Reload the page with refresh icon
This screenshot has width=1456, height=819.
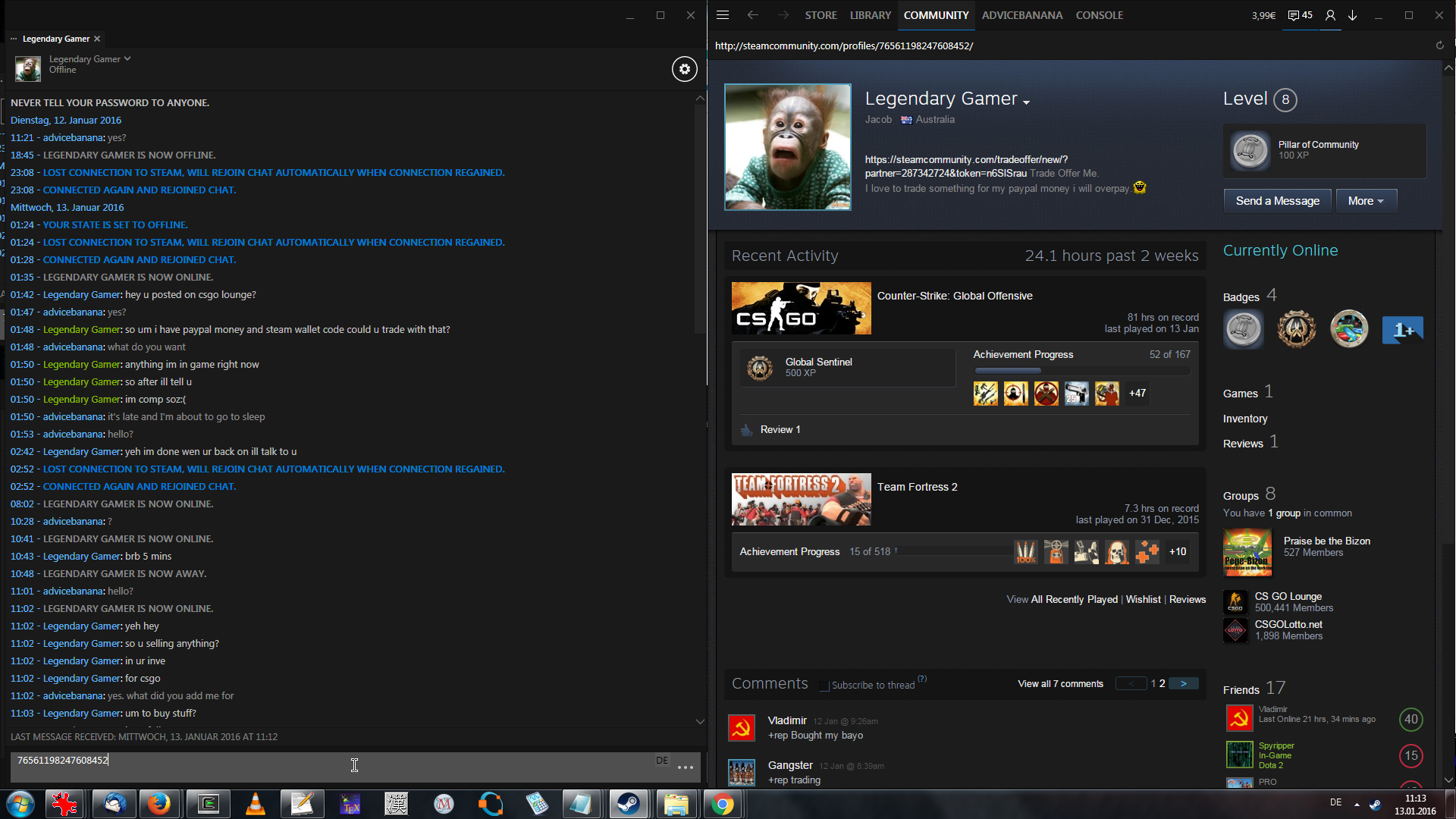pos(1439,45)
